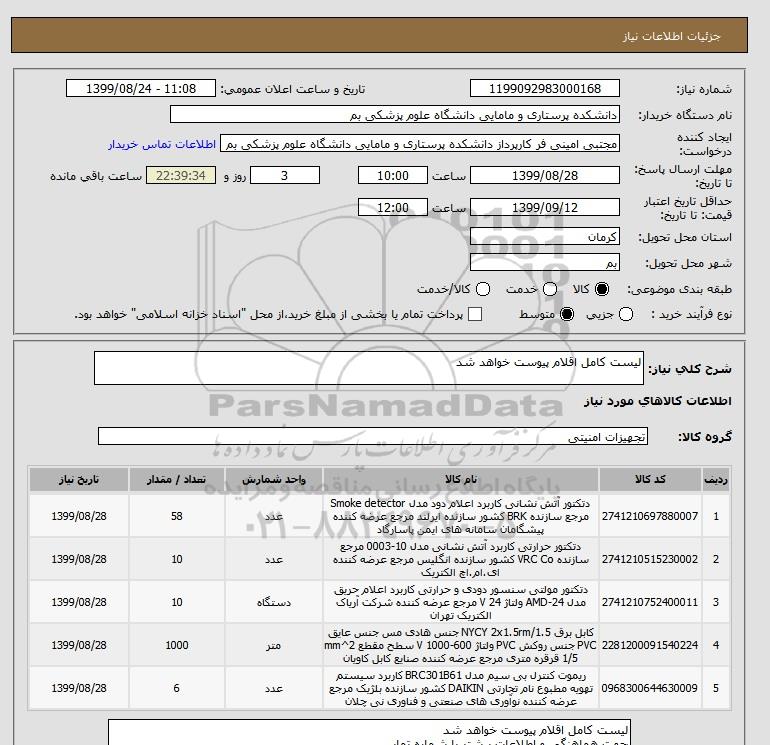The image size is (770, 745).
Task: Toggle the Islamic treasury payment checkbox
Action: tap(475, 314)
